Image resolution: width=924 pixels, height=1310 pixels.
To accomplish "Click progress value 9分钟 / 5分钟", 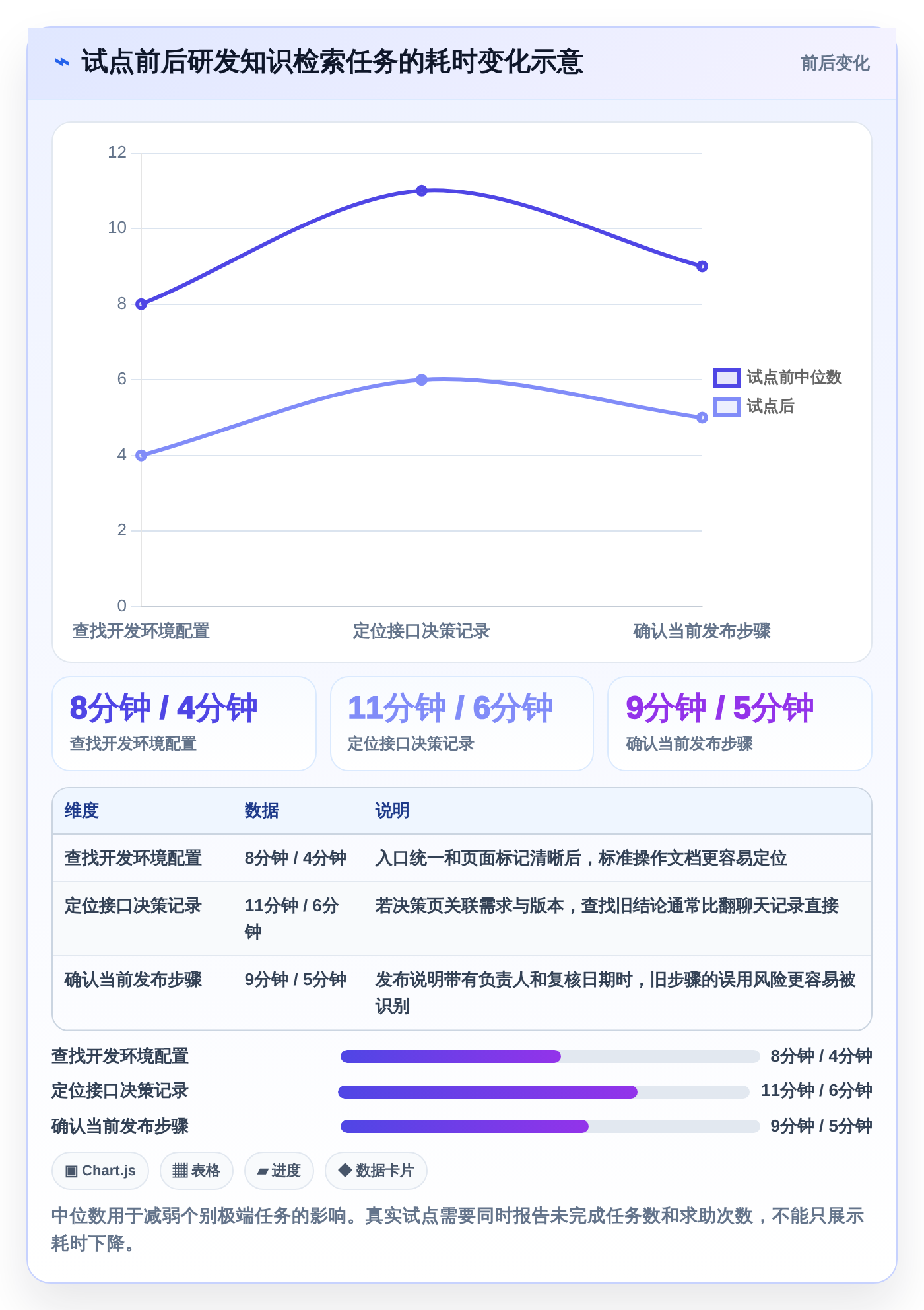I will pyautogui.click(x=822, y=1126).
